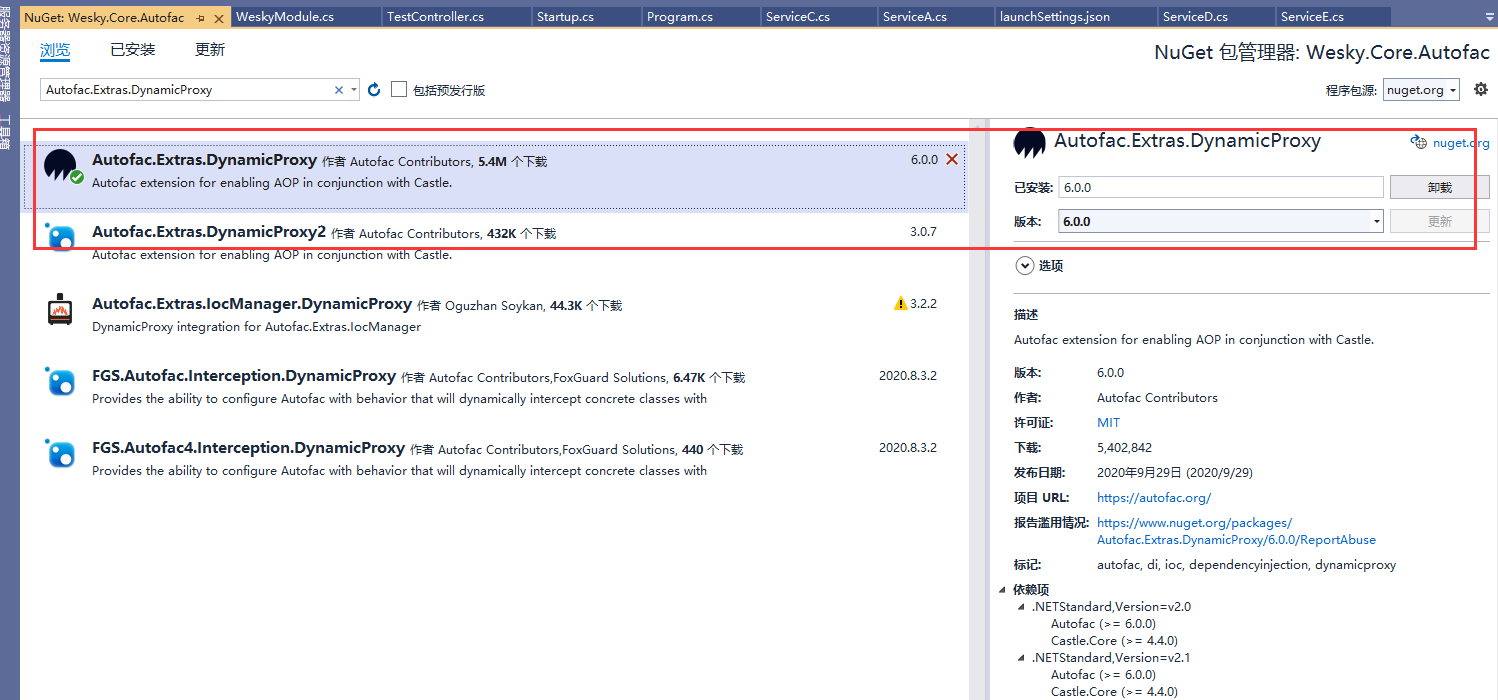
Task: Open the Toolbox side panel tab
Action: pyautogui.click(x=7, y=134)
